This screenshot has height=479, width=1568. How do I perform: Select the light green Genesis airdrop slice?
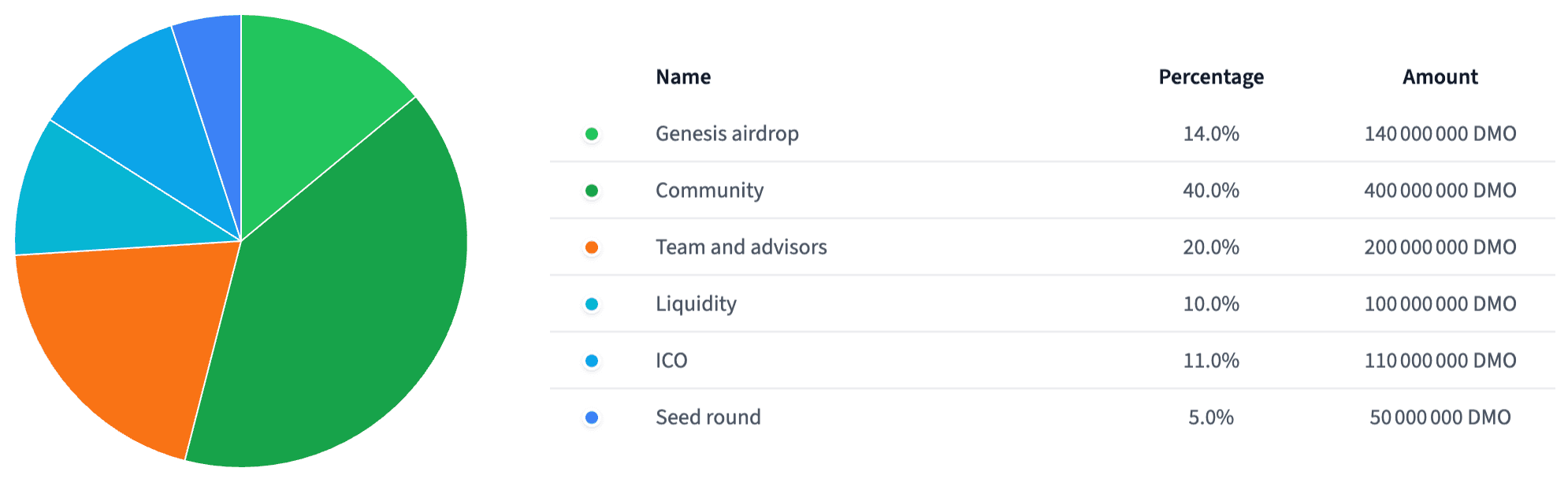307,95
